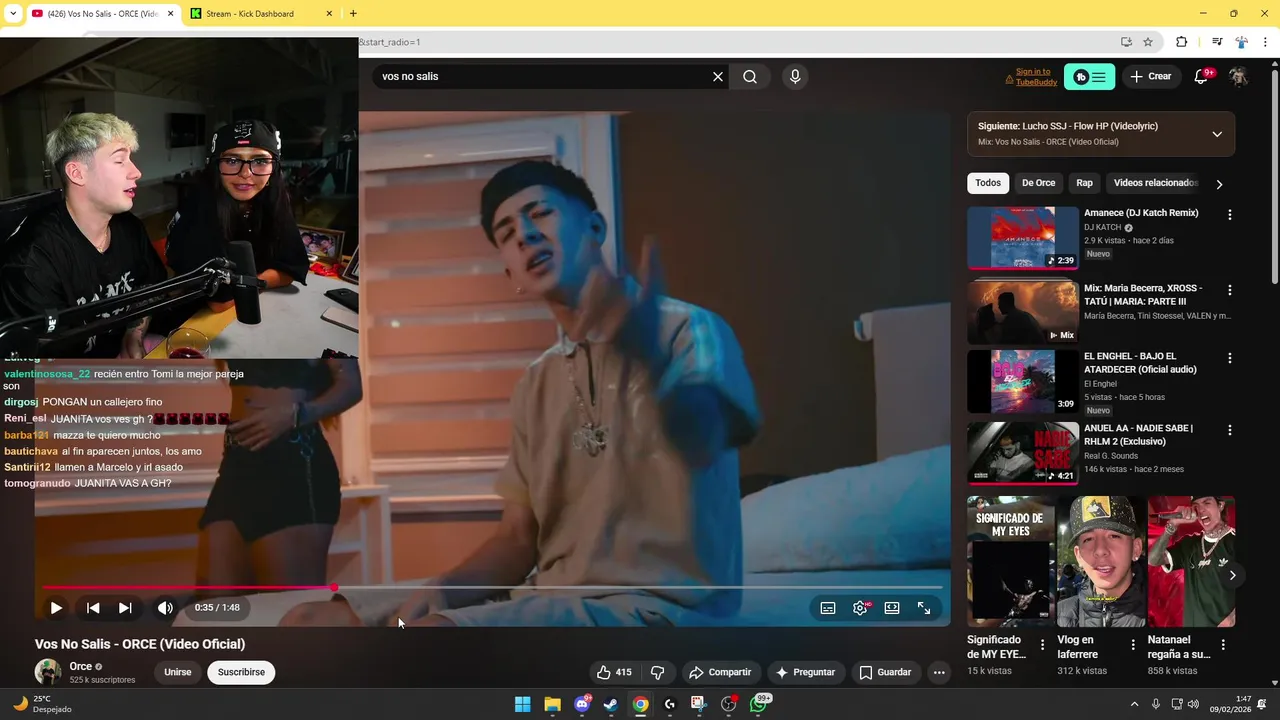This screenshot has height=720, width=1280.
Task: Dislike the video thumbs-down
Action: point(657,672)
